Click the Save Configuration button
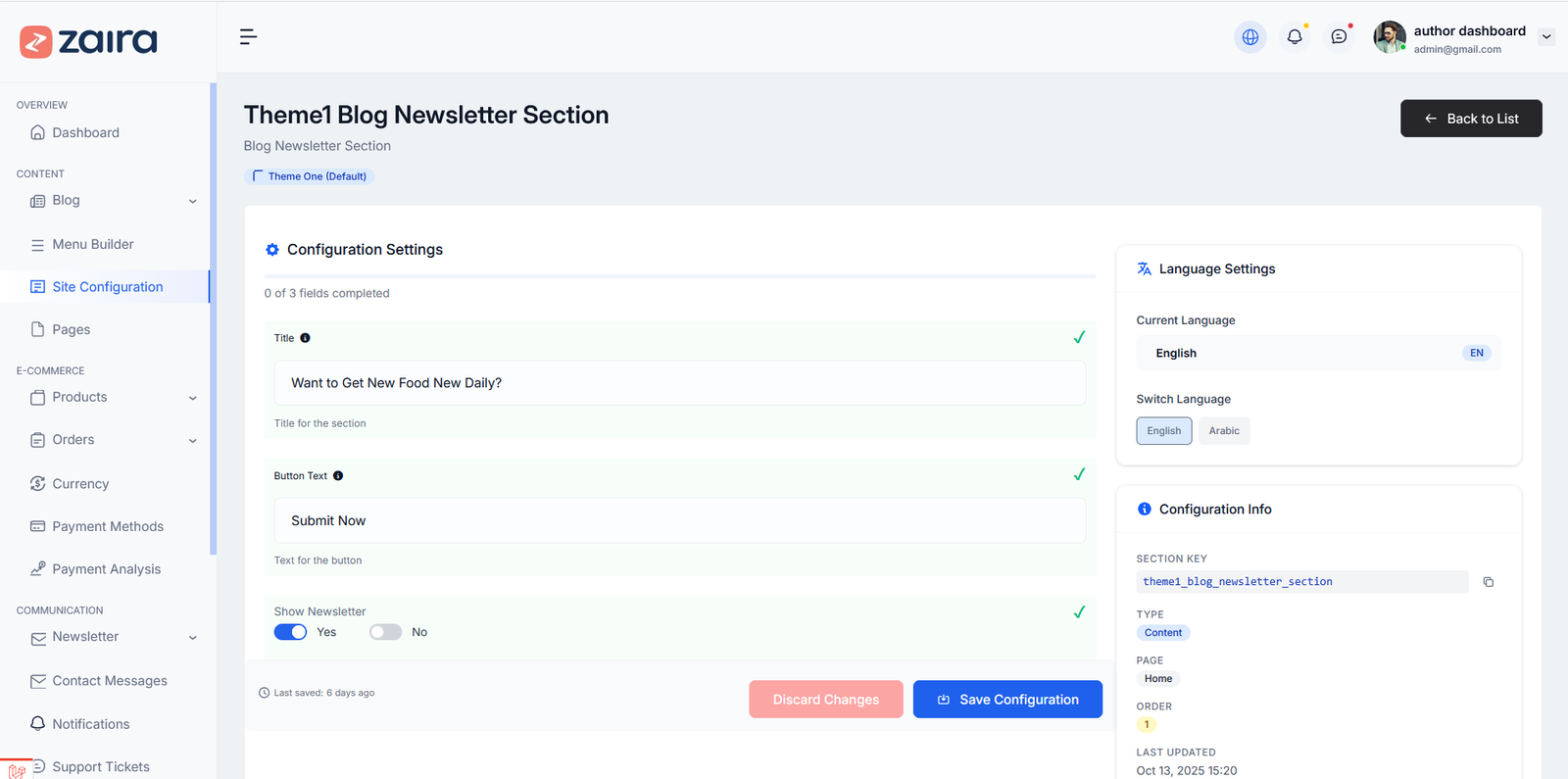1568x779 pixels. click(1007, 700)
